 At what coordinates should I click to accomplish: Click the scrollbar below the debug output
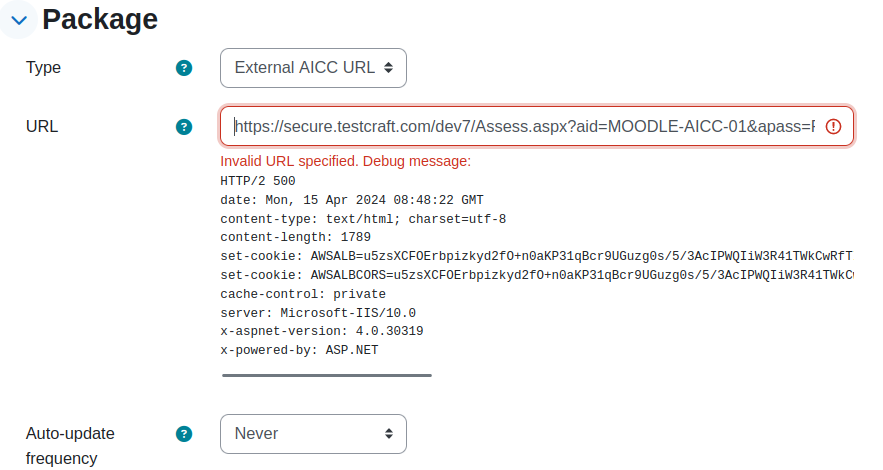coord(327,375)
